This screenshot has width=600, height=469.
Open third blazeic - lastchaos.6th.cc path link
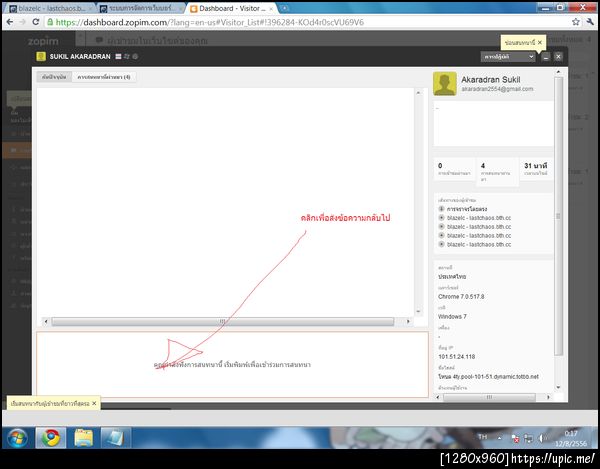coord(479,235)
